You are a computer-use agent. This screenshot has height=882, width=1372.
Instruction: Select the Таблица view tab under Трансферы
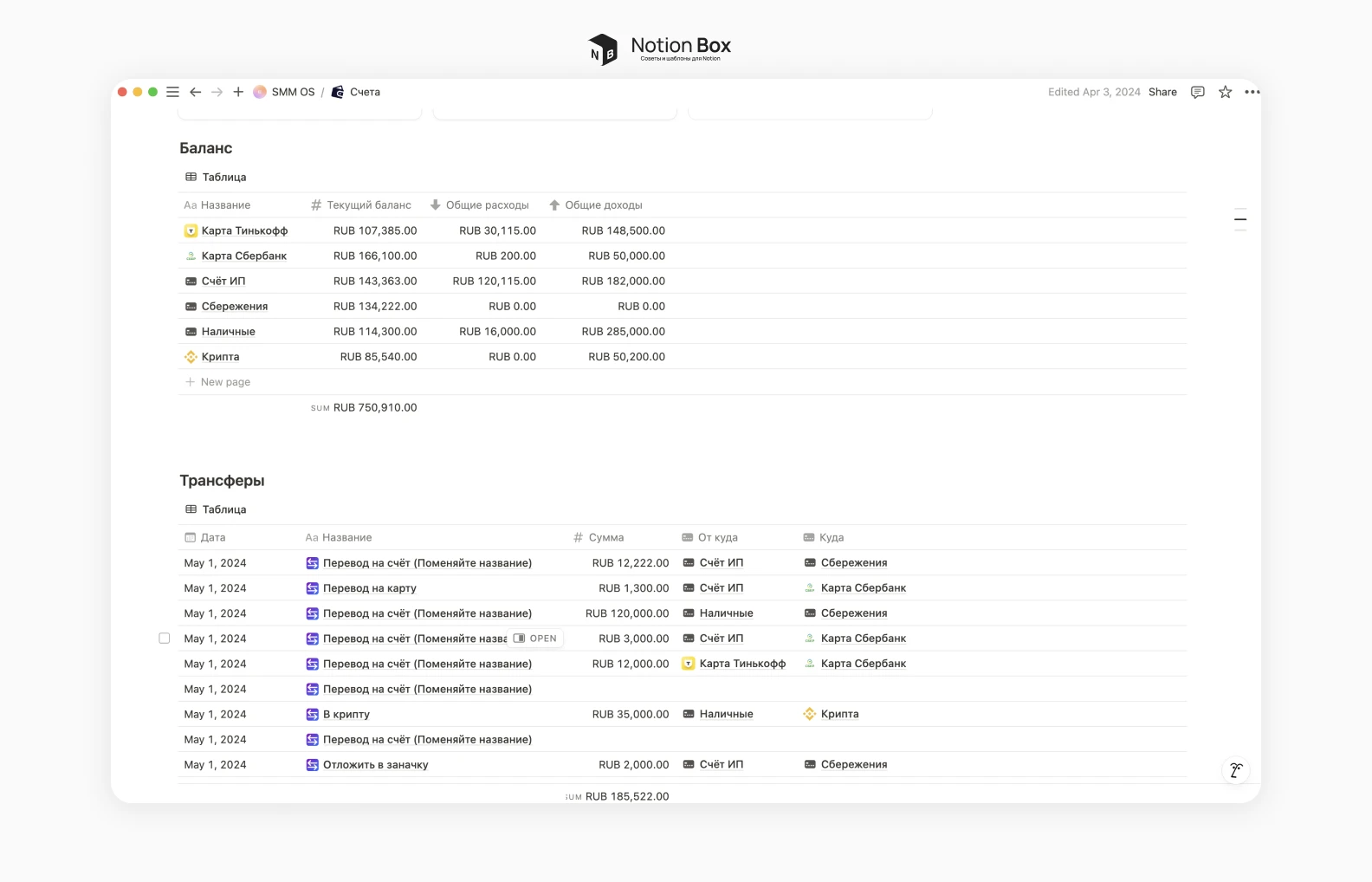point(217,509)
